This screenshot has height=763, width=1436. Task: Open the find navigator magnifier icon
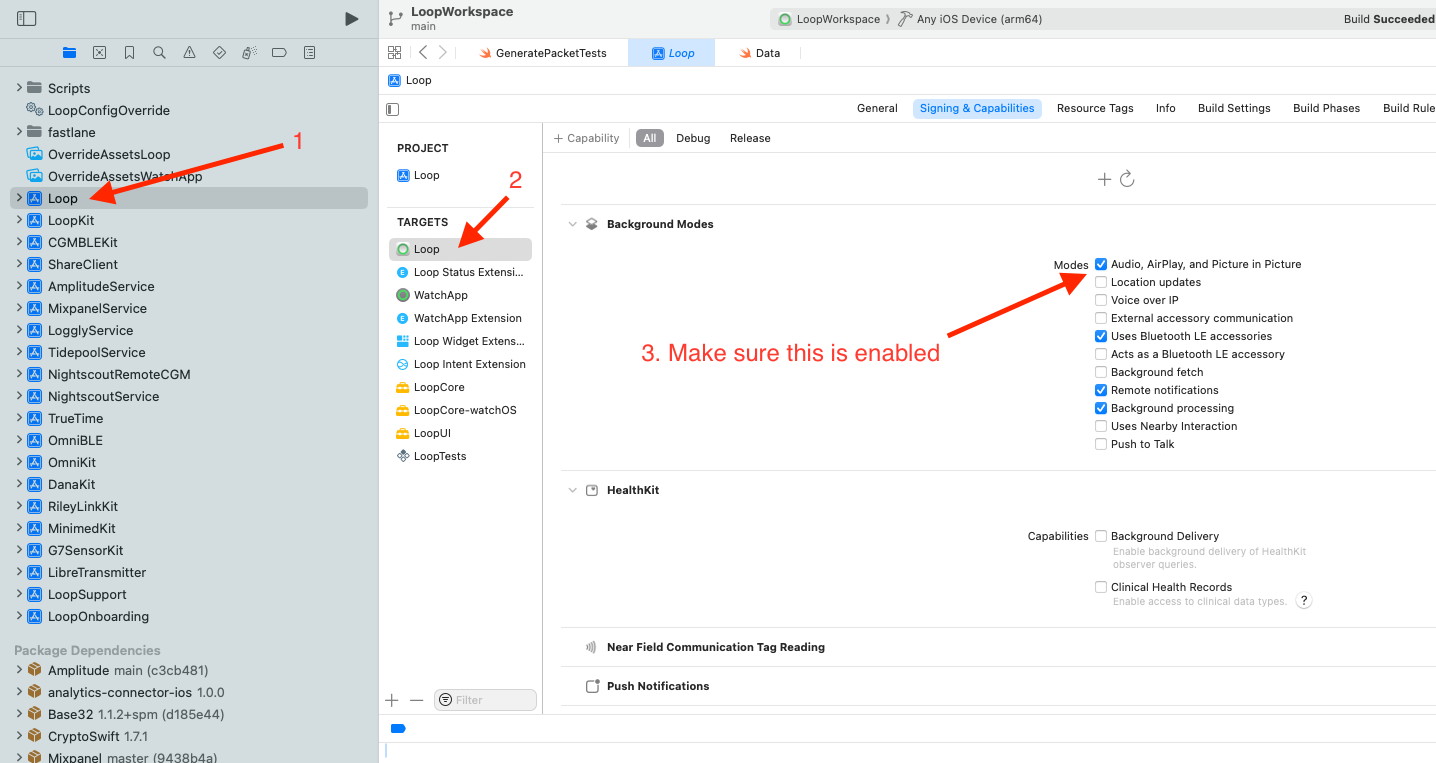(x=159, y=53)
